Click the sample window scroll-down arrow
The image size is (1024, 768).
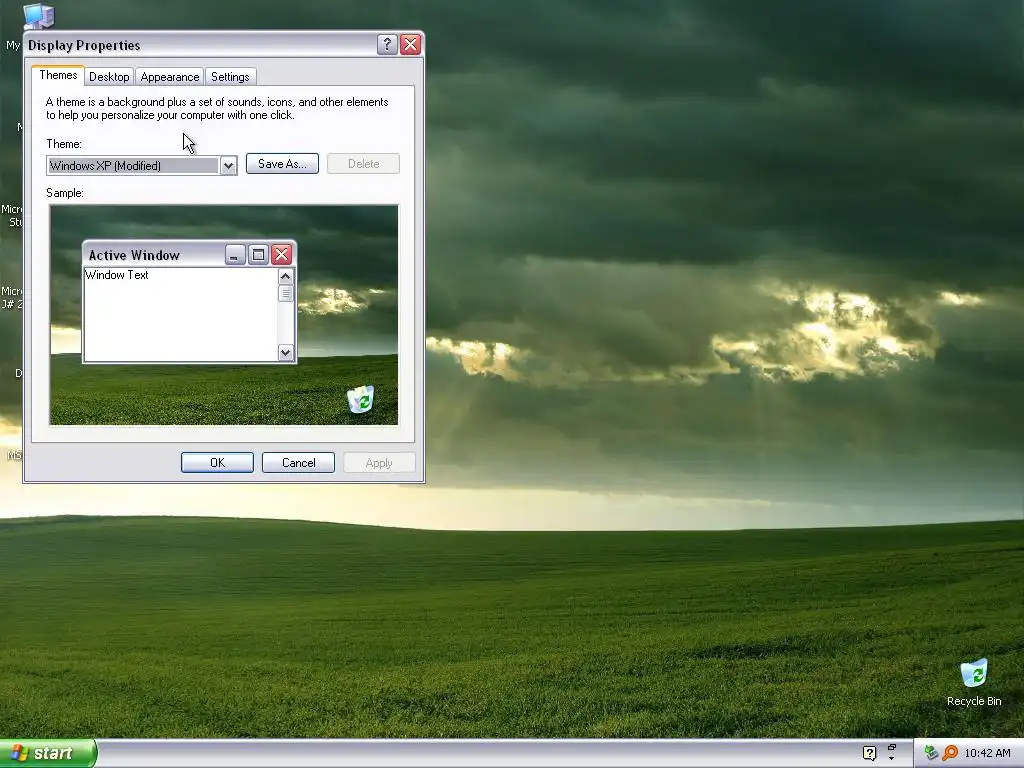coord(285,353)
